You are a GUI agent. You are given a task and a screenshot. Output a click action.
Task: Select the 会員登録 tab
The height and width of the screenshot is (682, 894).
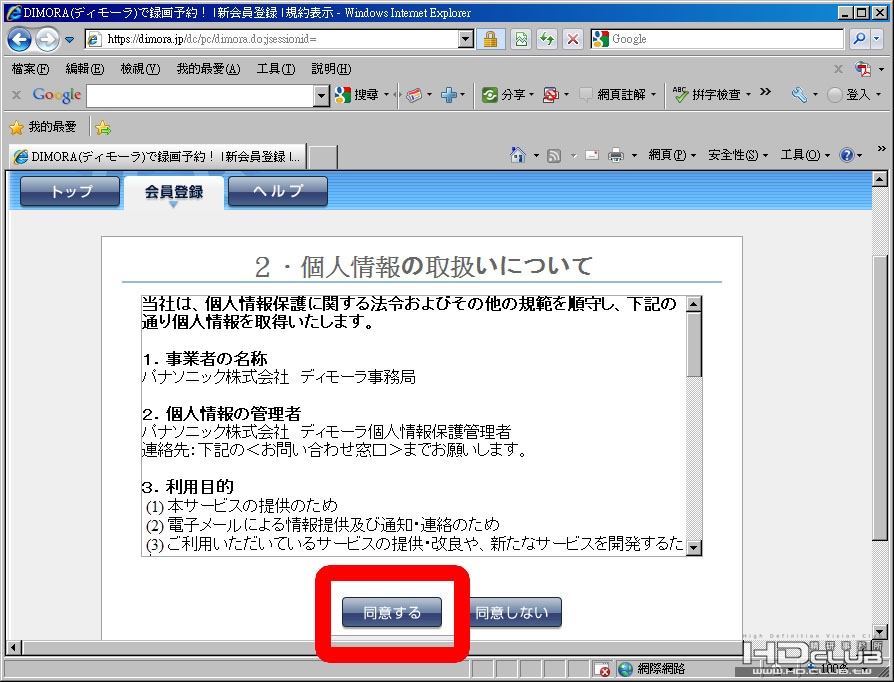[x=174, y=192]
